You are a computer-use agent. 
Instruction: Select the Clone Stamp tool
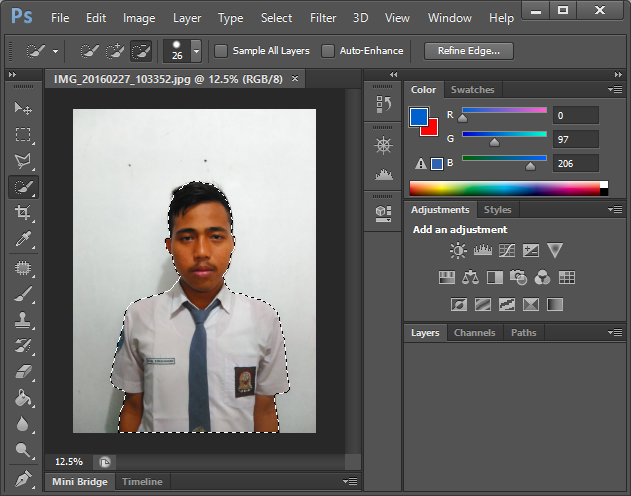(23, 320)
